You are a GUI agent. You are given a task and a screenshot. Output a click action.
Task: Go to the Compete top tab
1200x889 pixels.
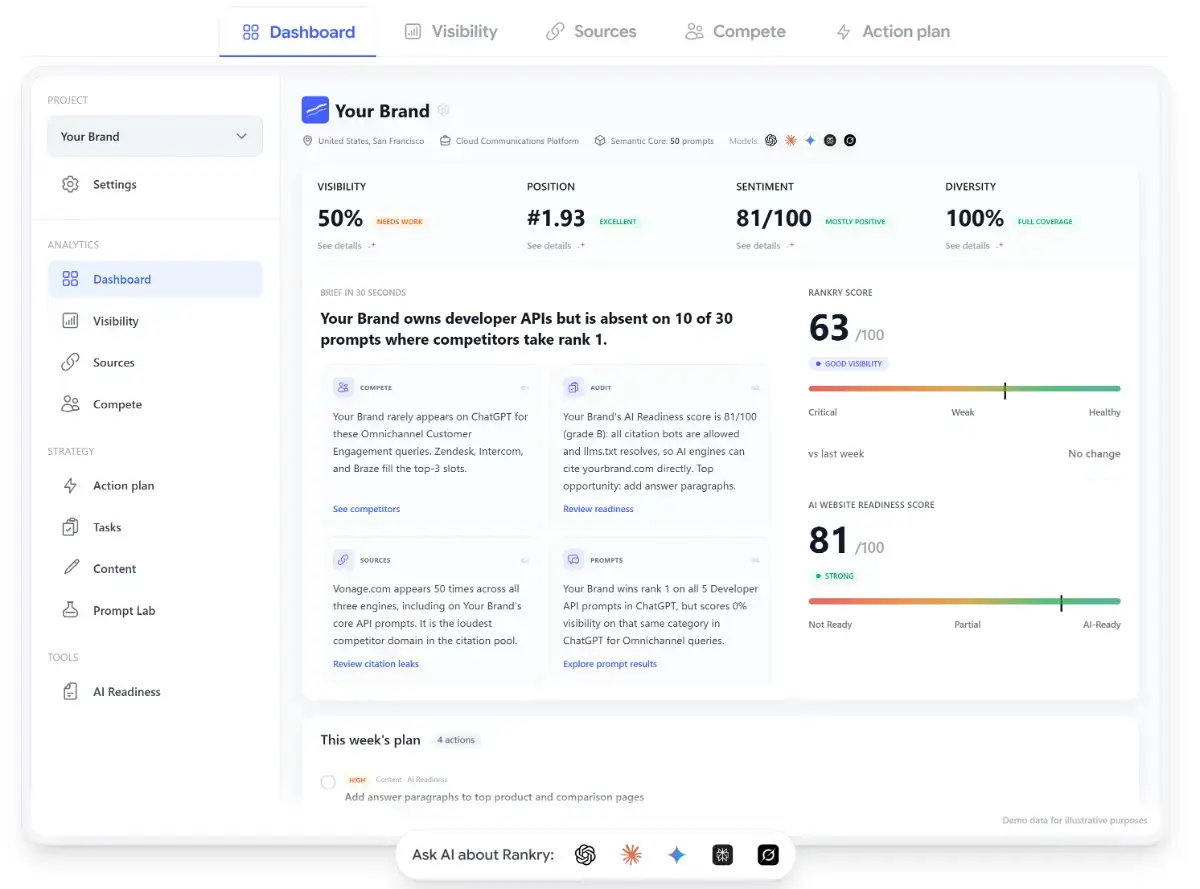(735, 32)
